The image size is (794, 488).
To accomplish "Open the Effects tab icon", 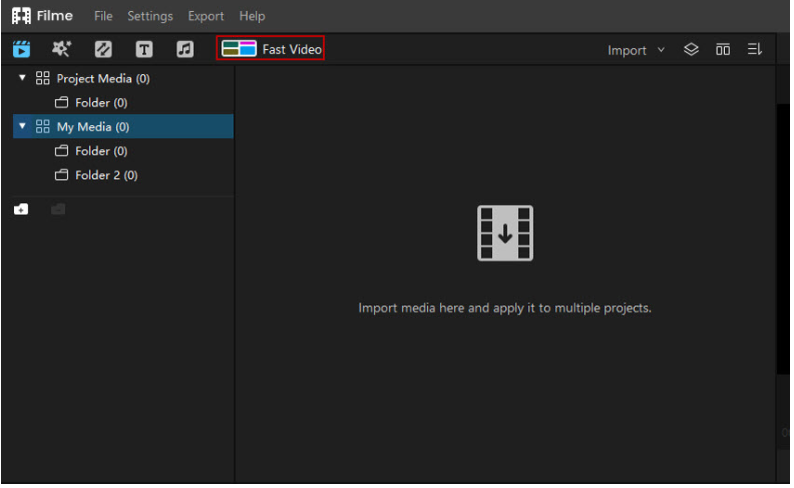I will click(62, 49).
